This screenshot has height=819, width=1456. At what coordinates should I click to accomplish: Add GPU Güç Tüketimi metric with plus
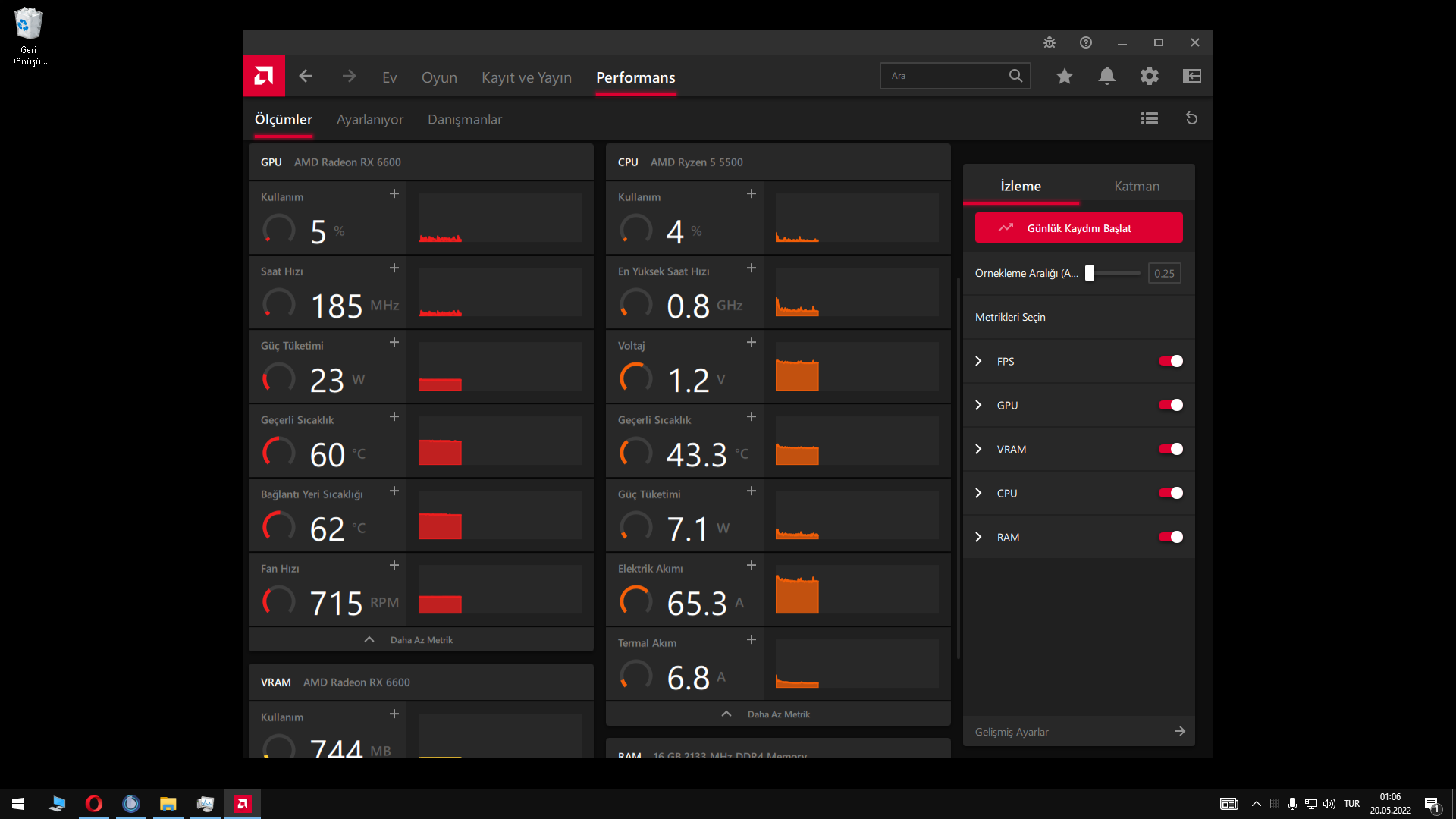pyautogui.click(x=394, y=343)
